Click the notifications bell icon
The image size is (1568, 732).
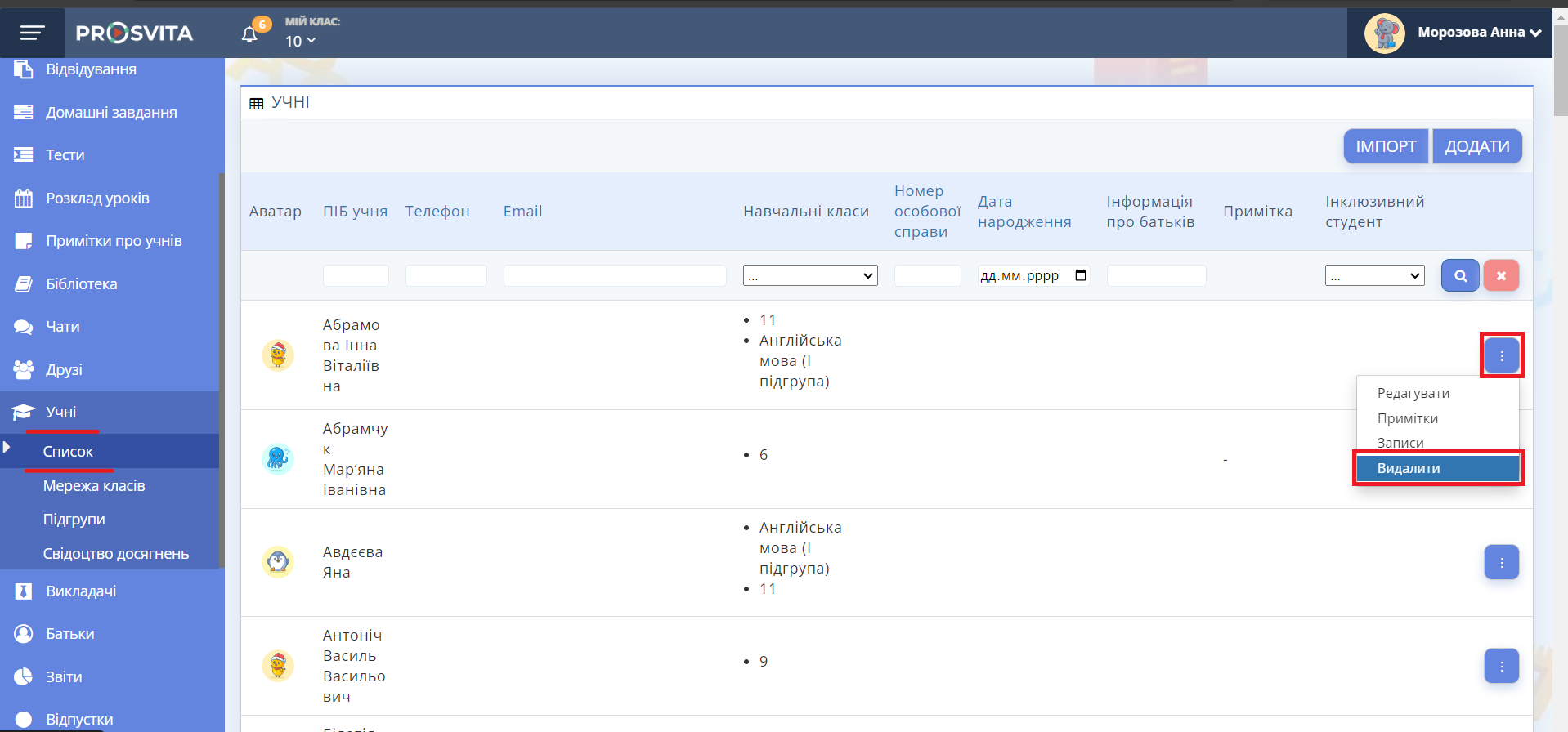(249, 34)
